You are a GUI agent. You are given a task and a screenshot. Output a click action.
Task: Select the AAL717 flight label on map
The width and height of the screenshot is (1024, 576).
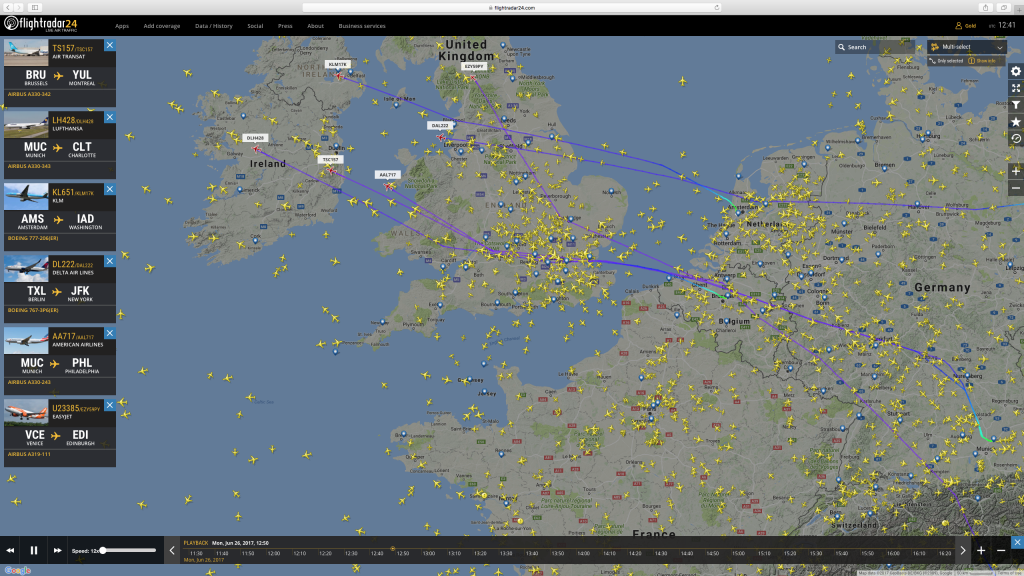(387, 175)
